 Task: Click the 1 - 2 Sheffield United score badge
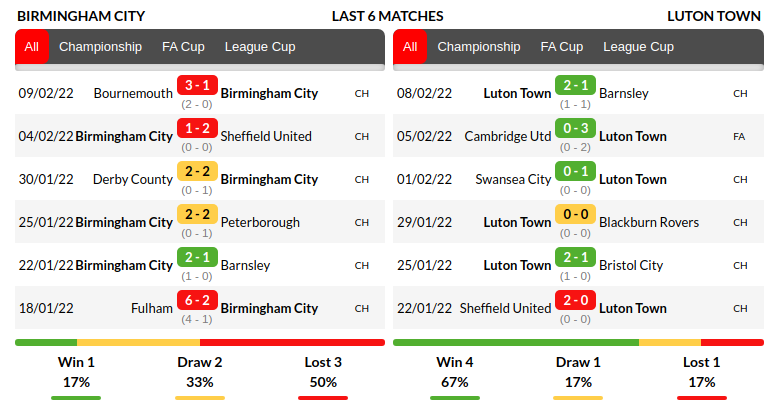[x=196, y=129]
